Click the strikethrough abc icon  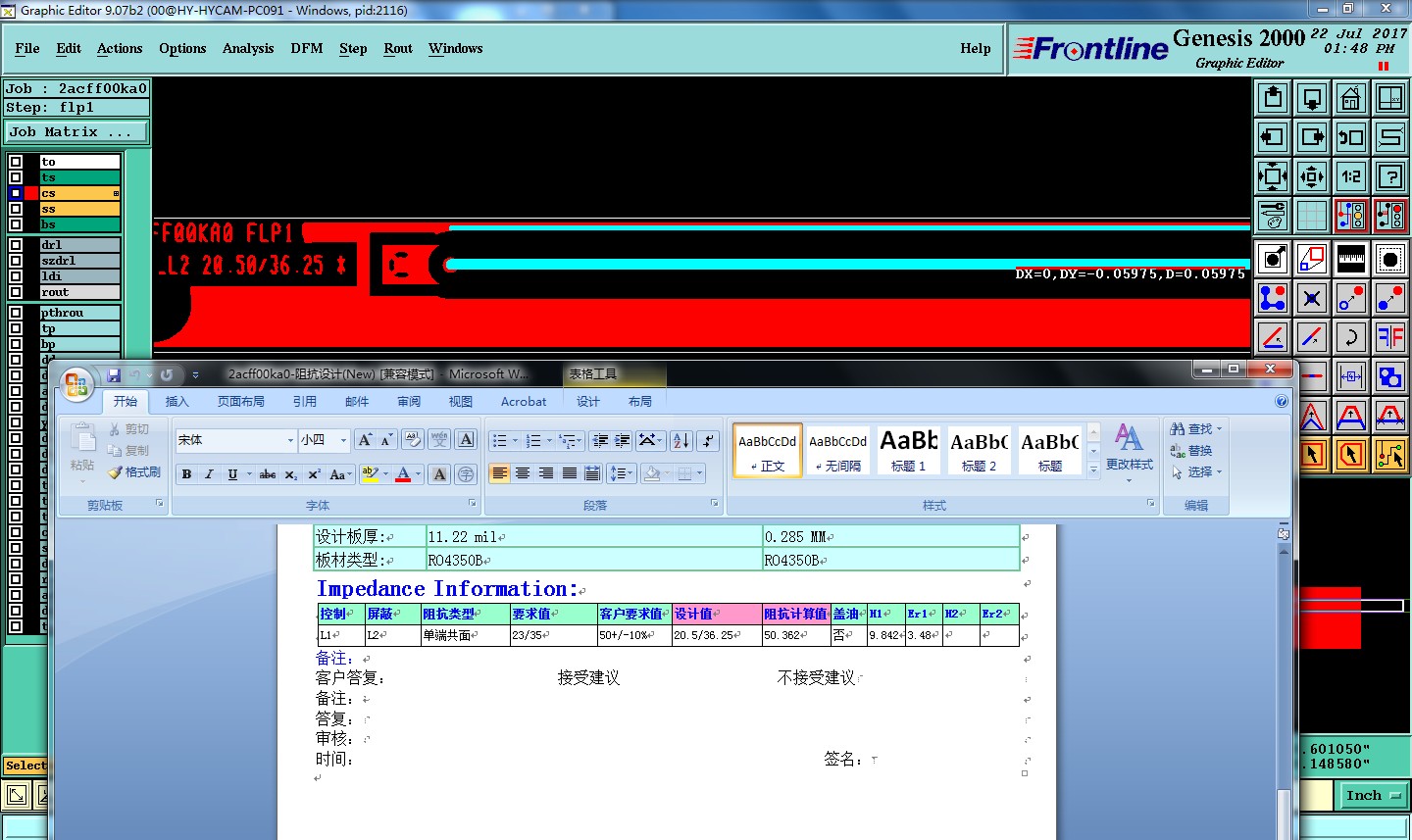point(267,474)
